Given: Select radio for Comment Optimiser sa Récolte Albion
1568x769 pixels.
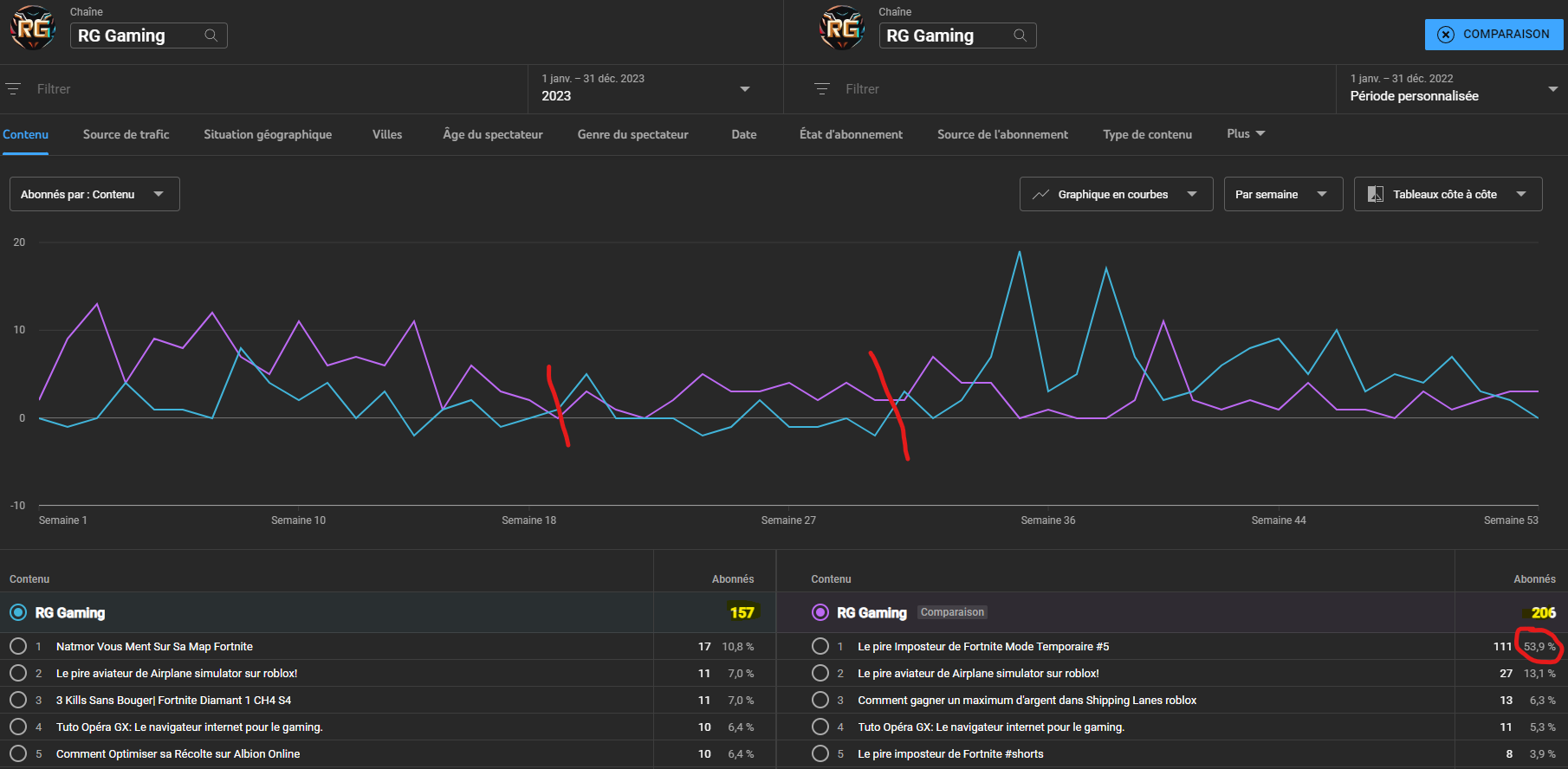Looking at the screenshot, I should pos(18,753).
